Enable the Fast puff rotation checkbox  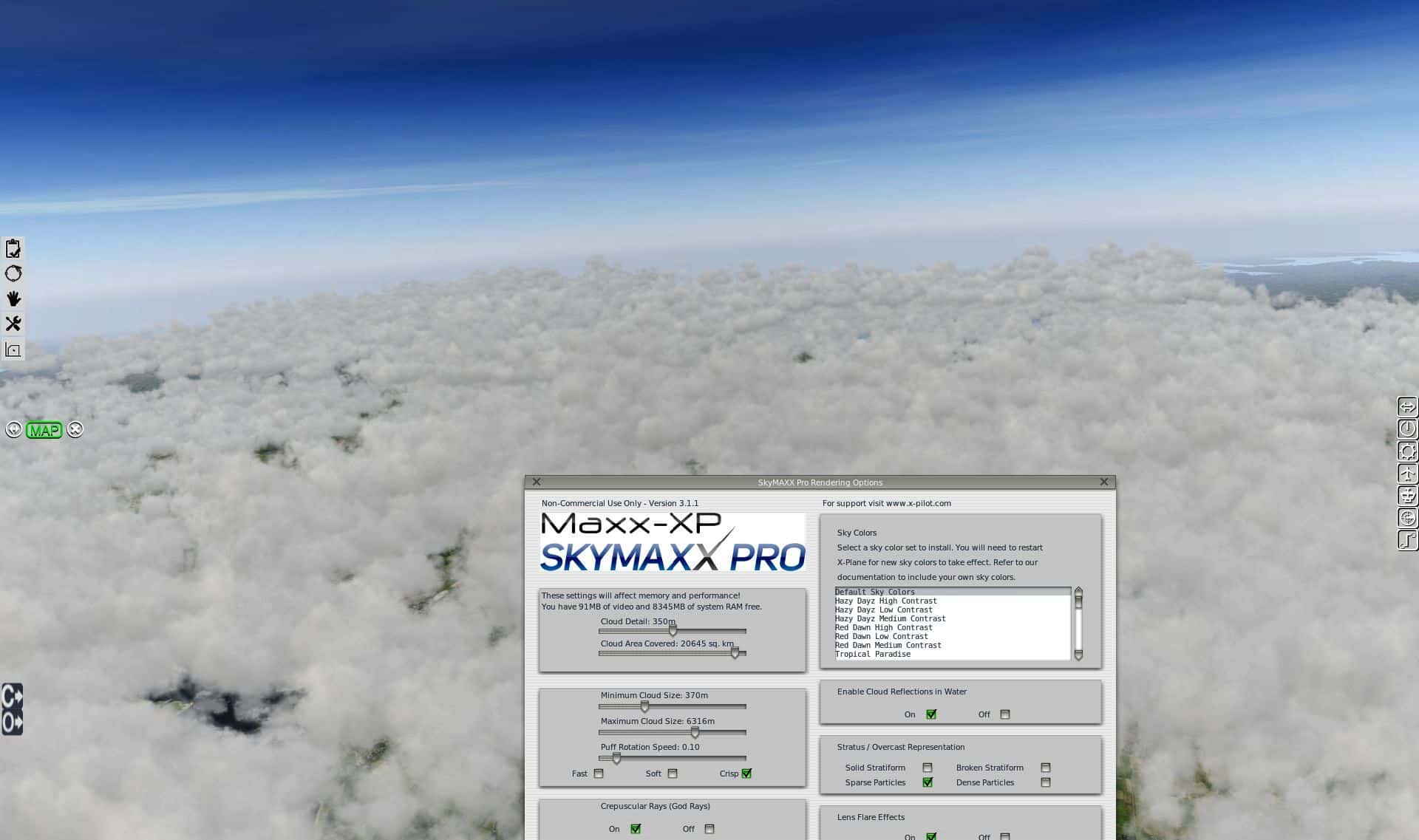(x=599, y=774)
